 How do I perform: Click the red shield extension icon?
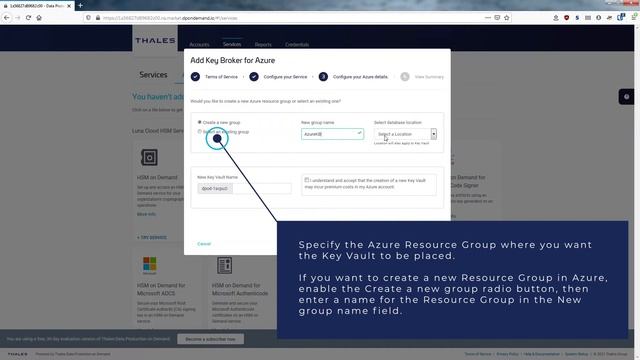[567, 18]
